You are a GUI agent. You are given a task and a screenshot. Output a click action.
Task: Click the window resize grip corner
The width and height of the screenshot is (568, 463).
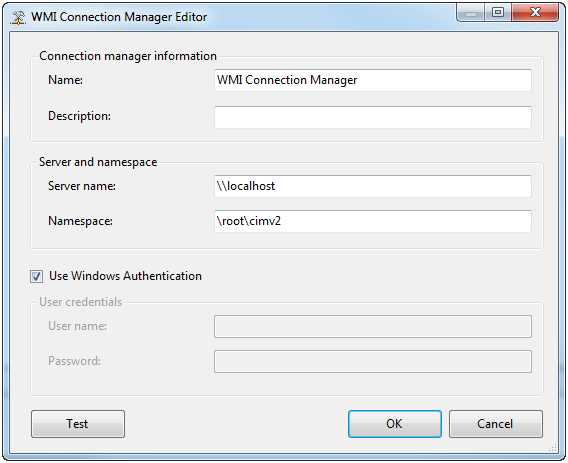pos(553,448)
